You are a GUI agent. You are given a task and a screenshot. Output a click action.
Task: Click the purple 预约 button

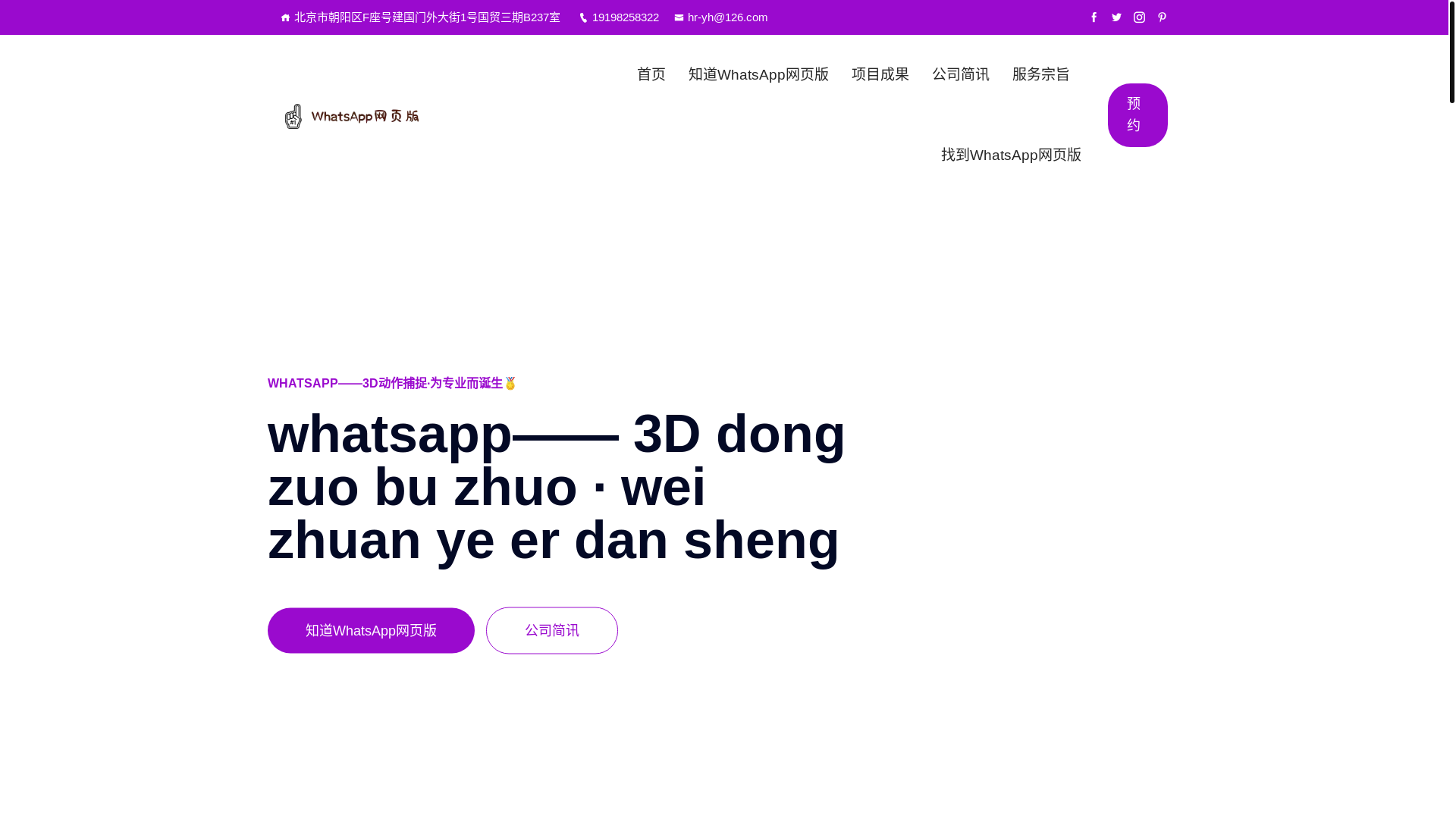coord(1137,115)
